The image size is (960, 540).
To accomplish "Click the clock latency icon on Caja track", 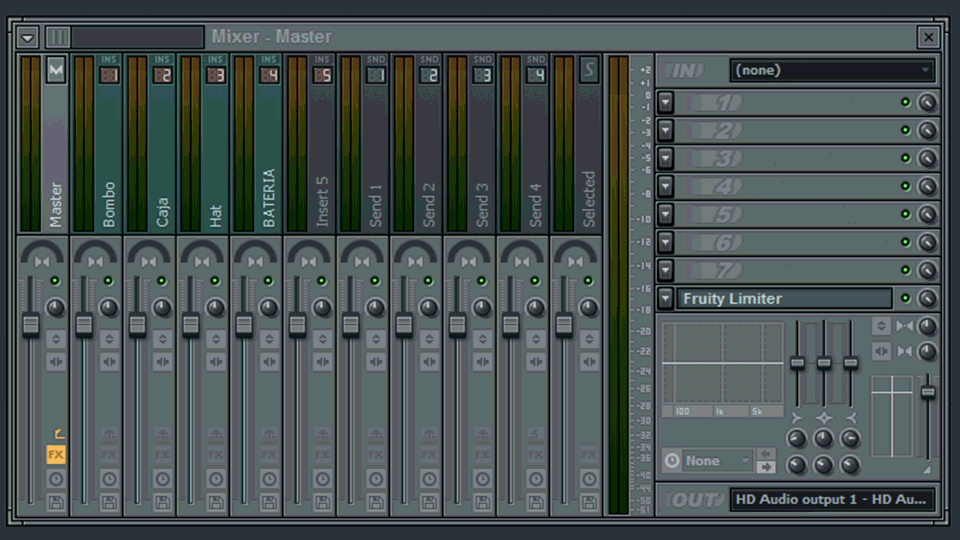I will 163,479.
